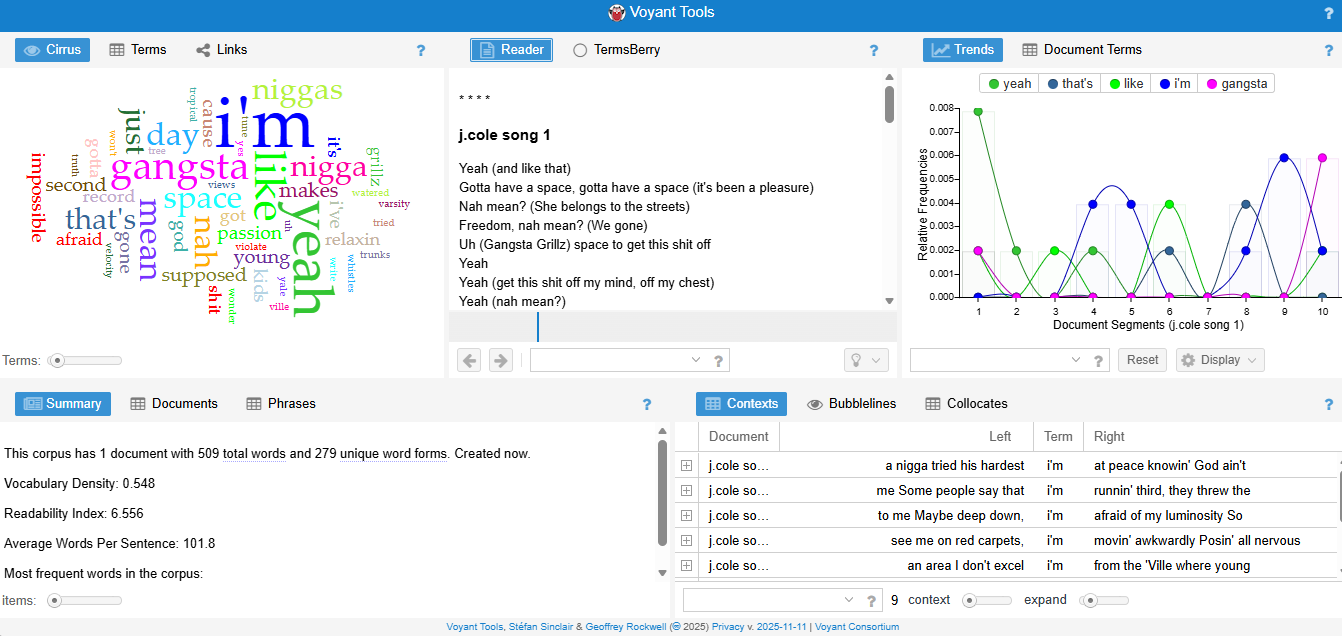
Task: Click help icon in top-right blue header
Action: coord(1328,13)
